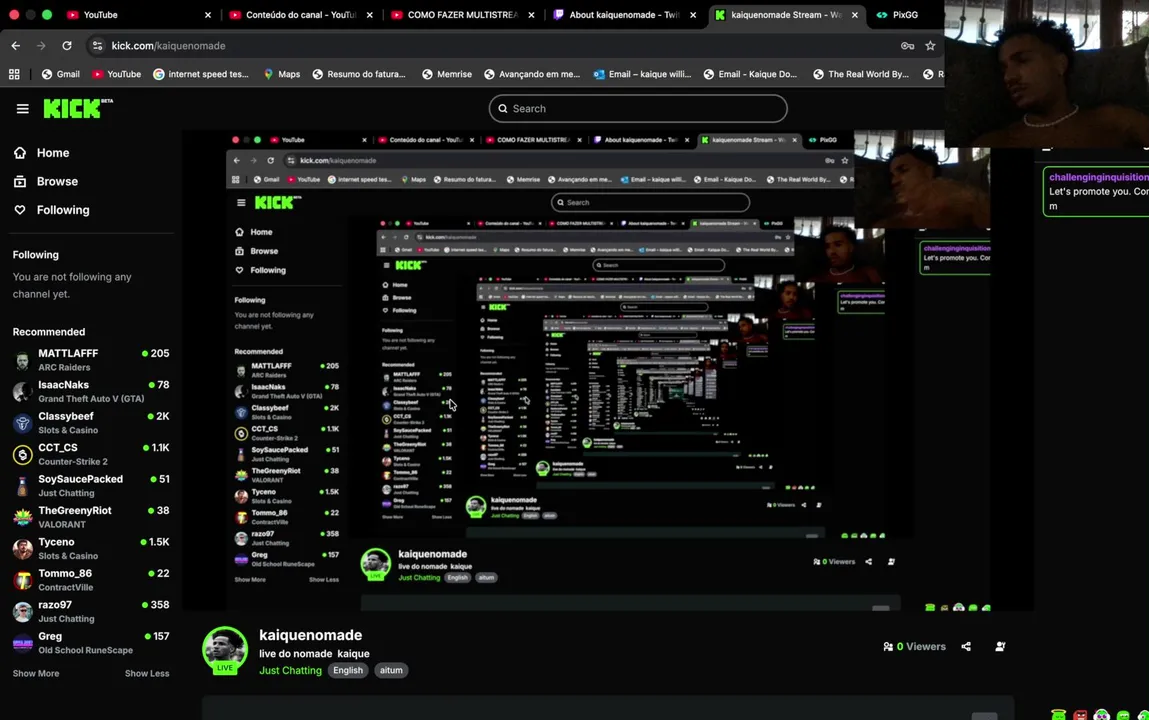Open CCT_CS recommended channel
Screen dimensions: 1149x720
pos(91,454)
